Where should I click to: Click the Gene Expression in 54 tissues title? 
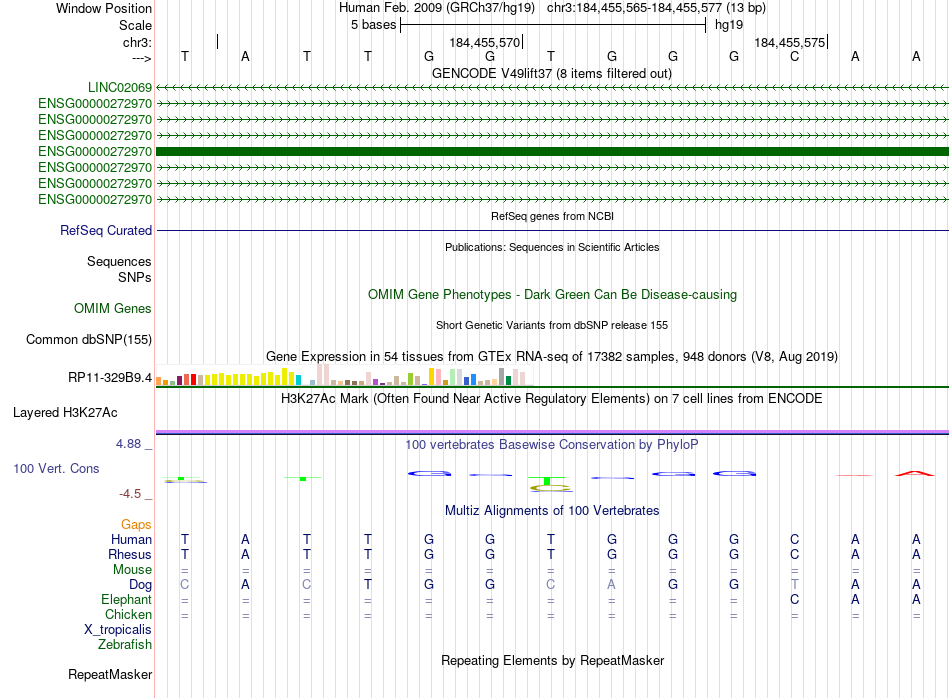point(552,356)
